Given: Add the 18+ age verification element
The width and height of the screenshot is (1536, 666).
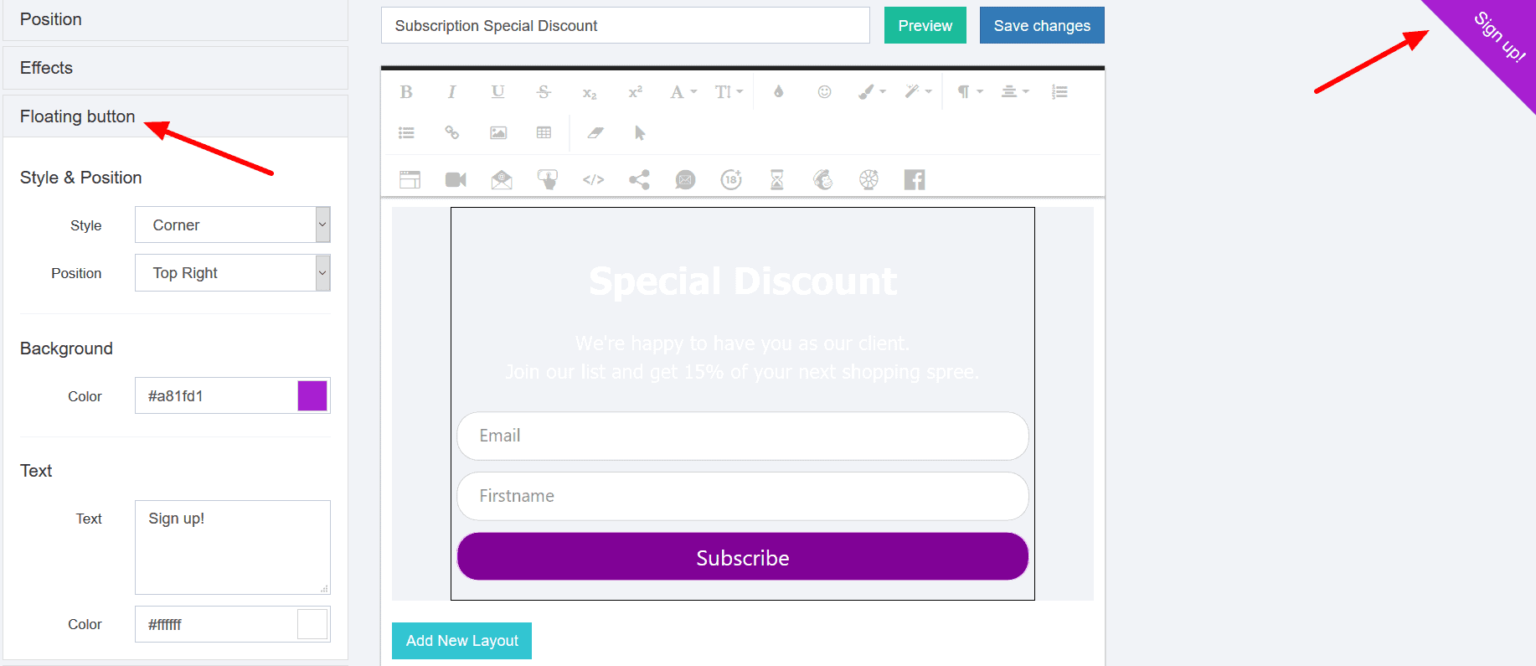Looking at the screenshot, I should tap(731, 180).
